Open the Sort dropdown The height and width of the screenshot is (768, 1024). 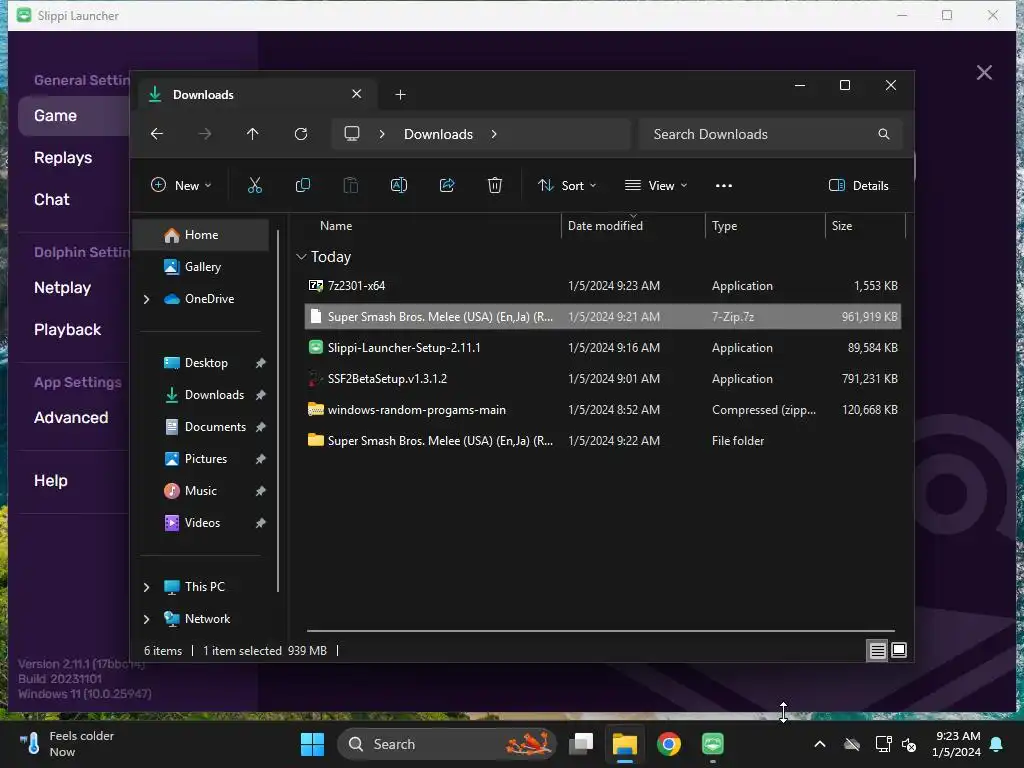pyautogui.click(x=567, y=185)
